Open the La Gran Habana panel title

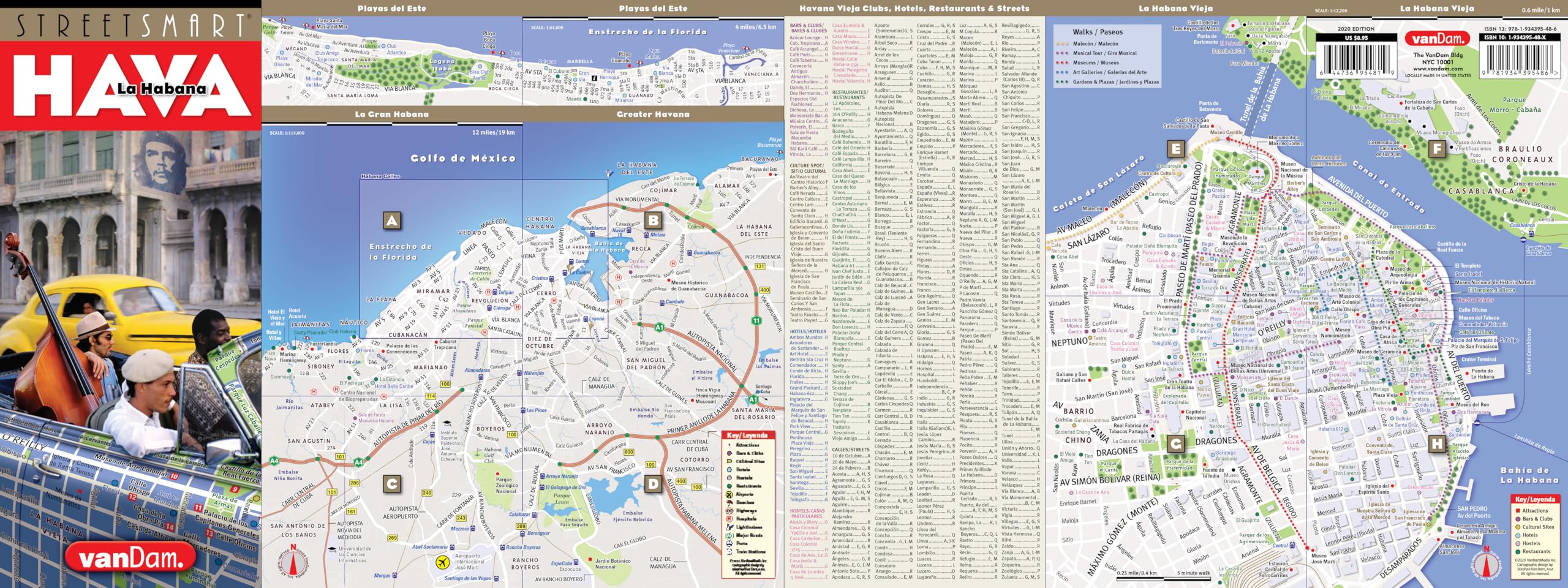coord(392,114)
